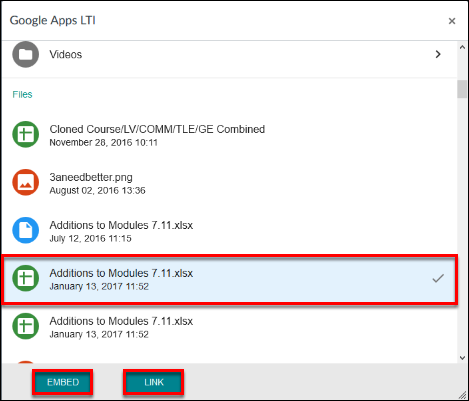This screenshot has height=401, width=469.
Task: Click the green spreadsheet icon for Cloned Course
Action: (26, 134)
